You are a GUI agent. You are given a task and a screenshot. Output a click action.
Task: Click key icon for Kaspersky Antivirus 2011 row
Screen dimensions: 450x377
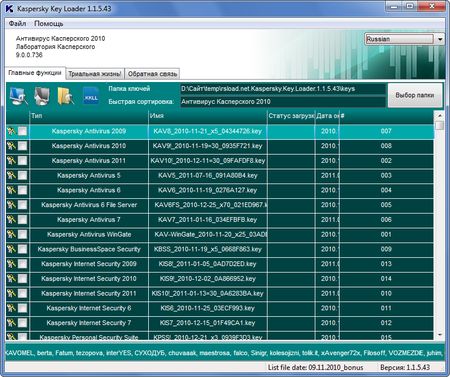click(x=11, y=161)
